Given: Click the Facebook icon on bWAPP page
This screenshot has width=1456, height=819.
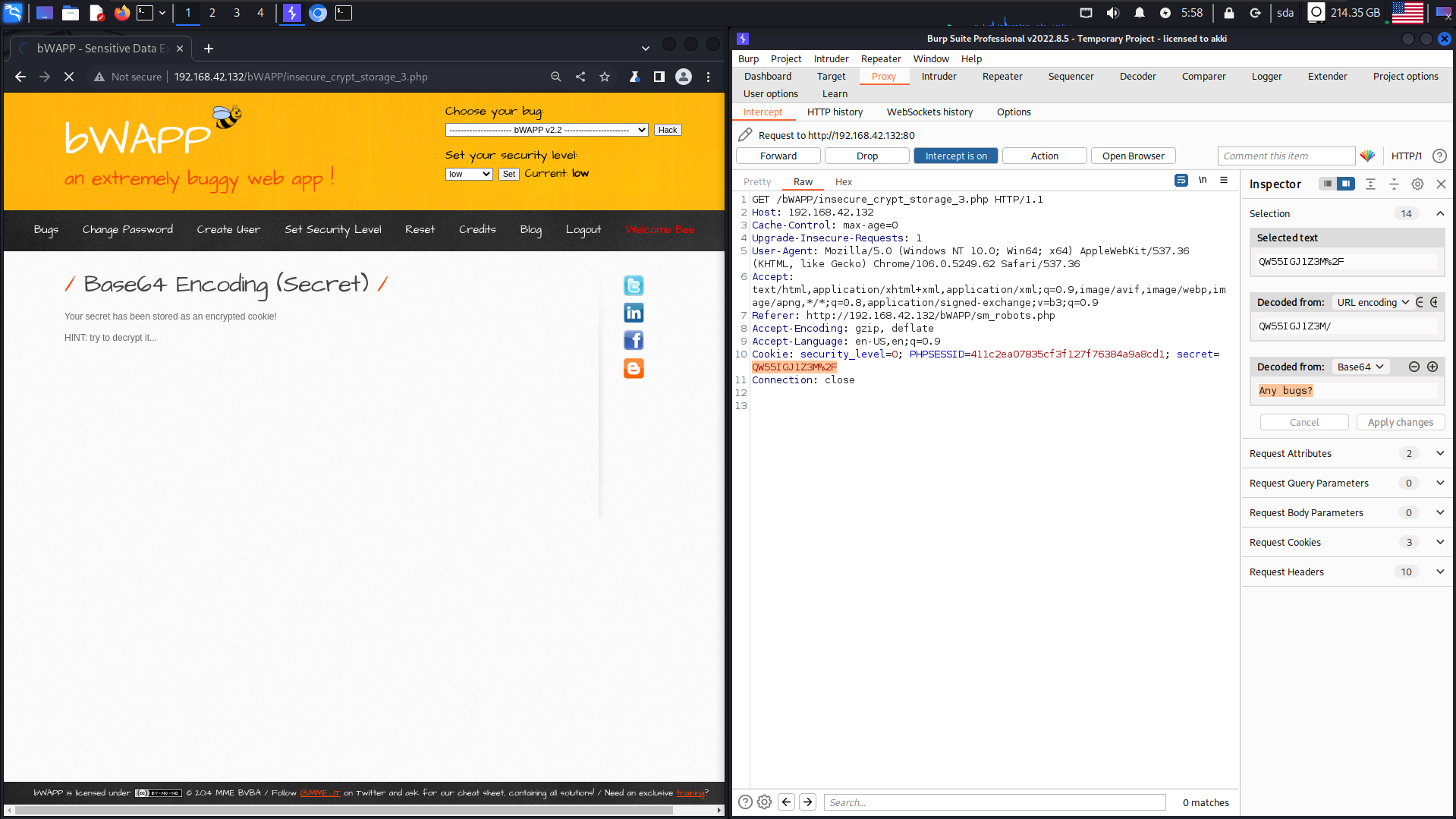Looking at the screenshot, I should pos(634,341).
